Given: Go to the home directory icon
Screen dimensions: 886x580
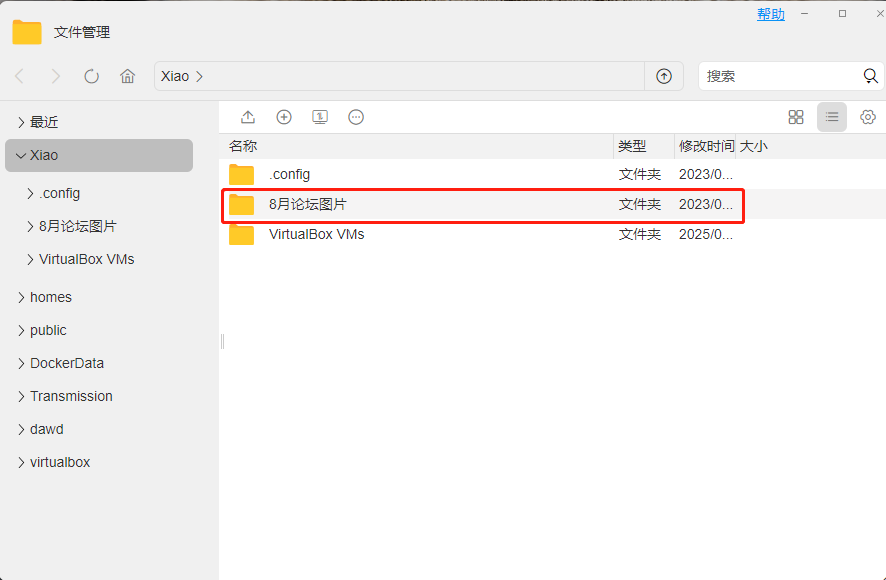Looking at the screenshot, I should pos(128,76).
